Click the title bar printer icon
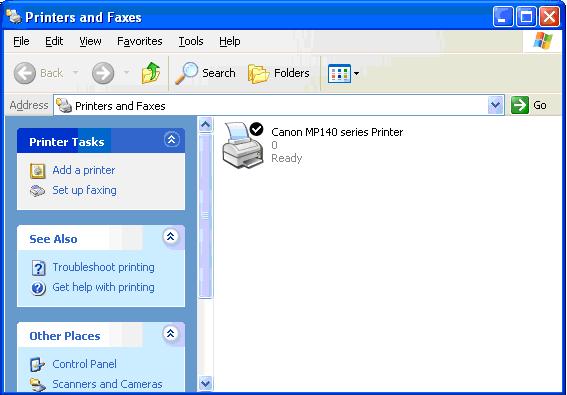Screen dimensions: 567x395 point(14,16)
